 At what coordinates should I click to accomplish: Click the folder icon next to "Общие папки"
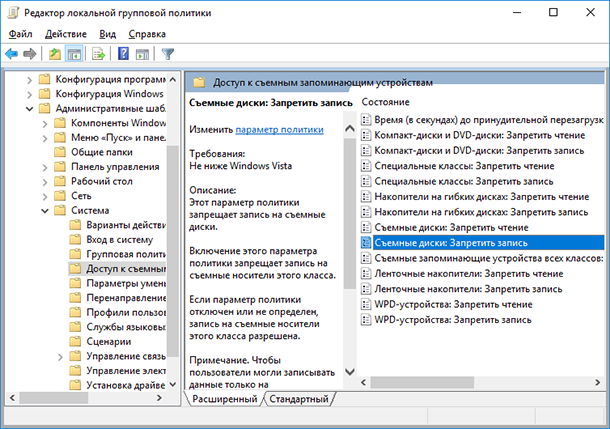[x=60, y=152]
